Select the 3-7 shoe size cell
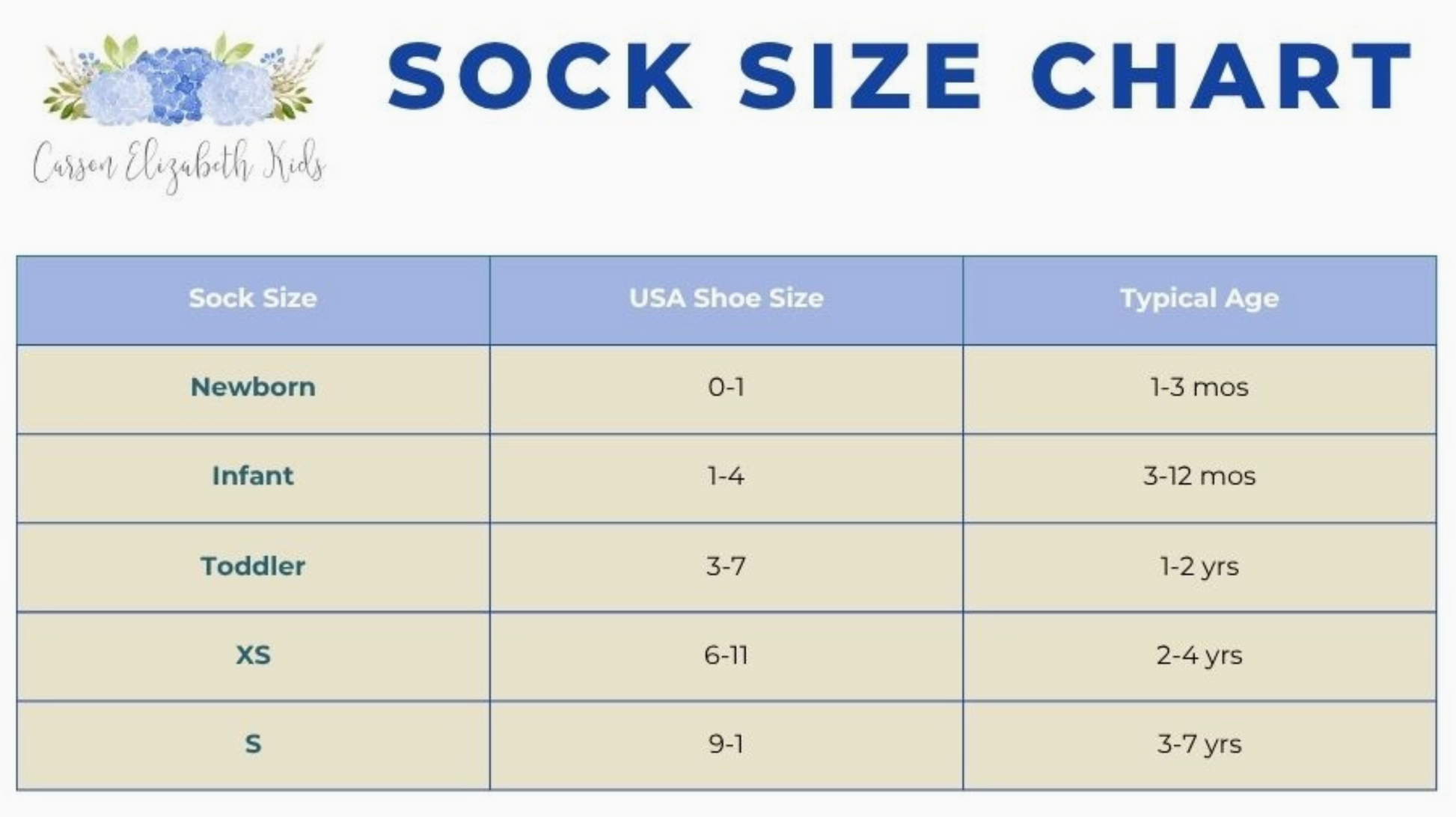 (x=726, y=566)
